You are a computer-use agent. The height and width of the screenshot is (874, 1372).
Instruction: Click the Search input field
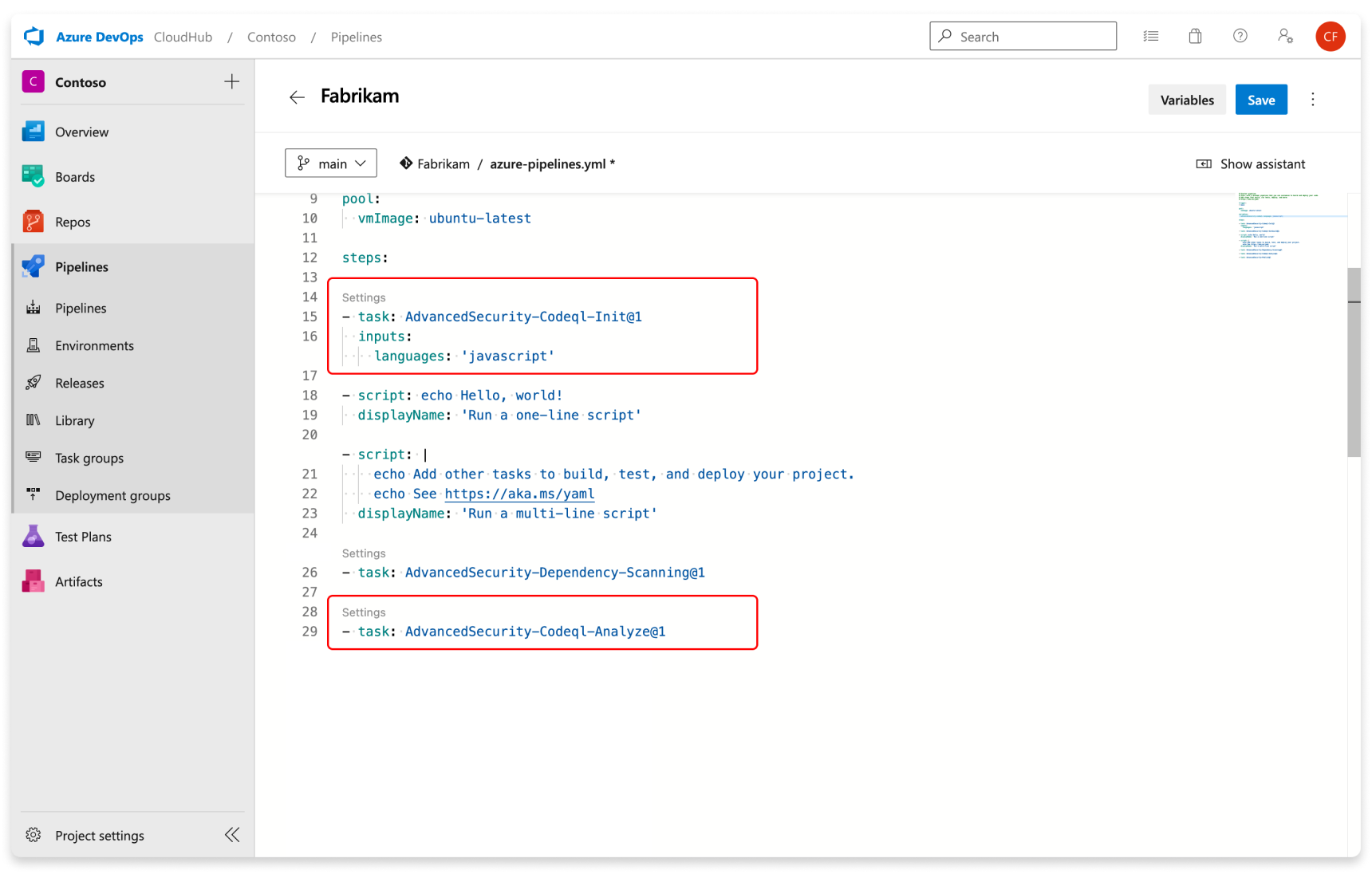(1023, 37)
